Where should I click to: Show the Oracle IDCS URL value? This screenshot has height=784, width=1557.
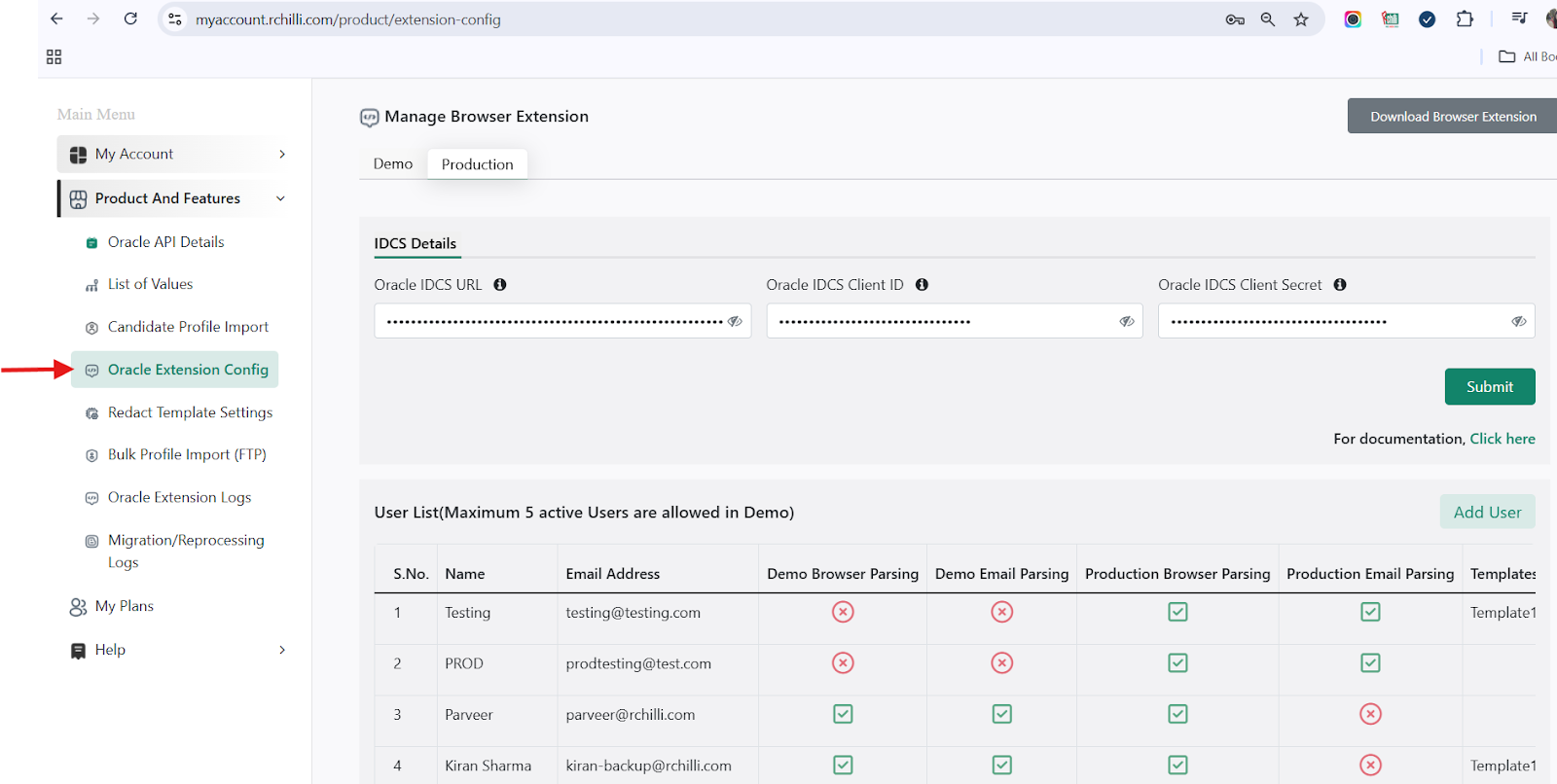pyautogui.click(x=735, y=321)
